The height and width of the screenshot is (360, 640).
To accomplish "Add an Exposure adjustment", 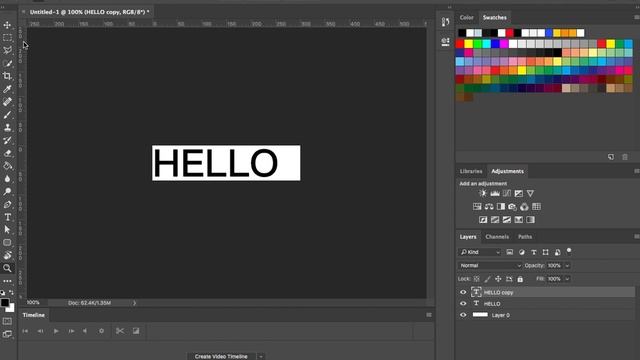I will tap(518, 193).
